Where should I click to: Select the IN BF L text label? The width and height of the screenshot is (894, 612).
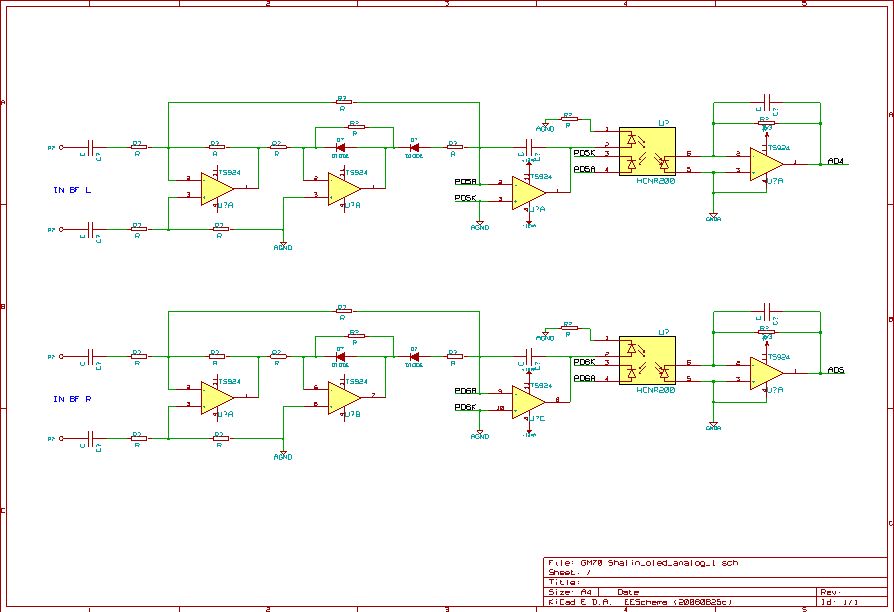click(72, 190)
